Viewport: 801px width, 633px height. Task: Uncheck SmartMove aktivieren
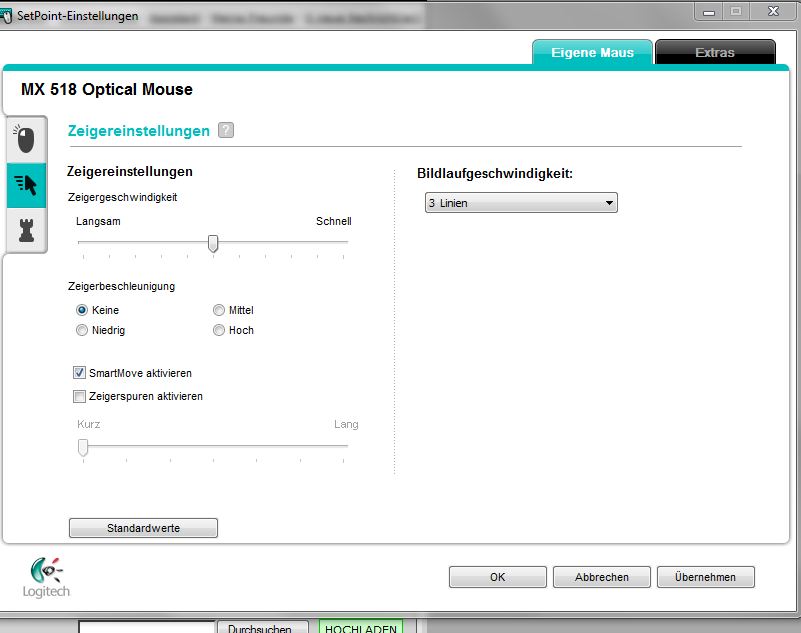79,373
